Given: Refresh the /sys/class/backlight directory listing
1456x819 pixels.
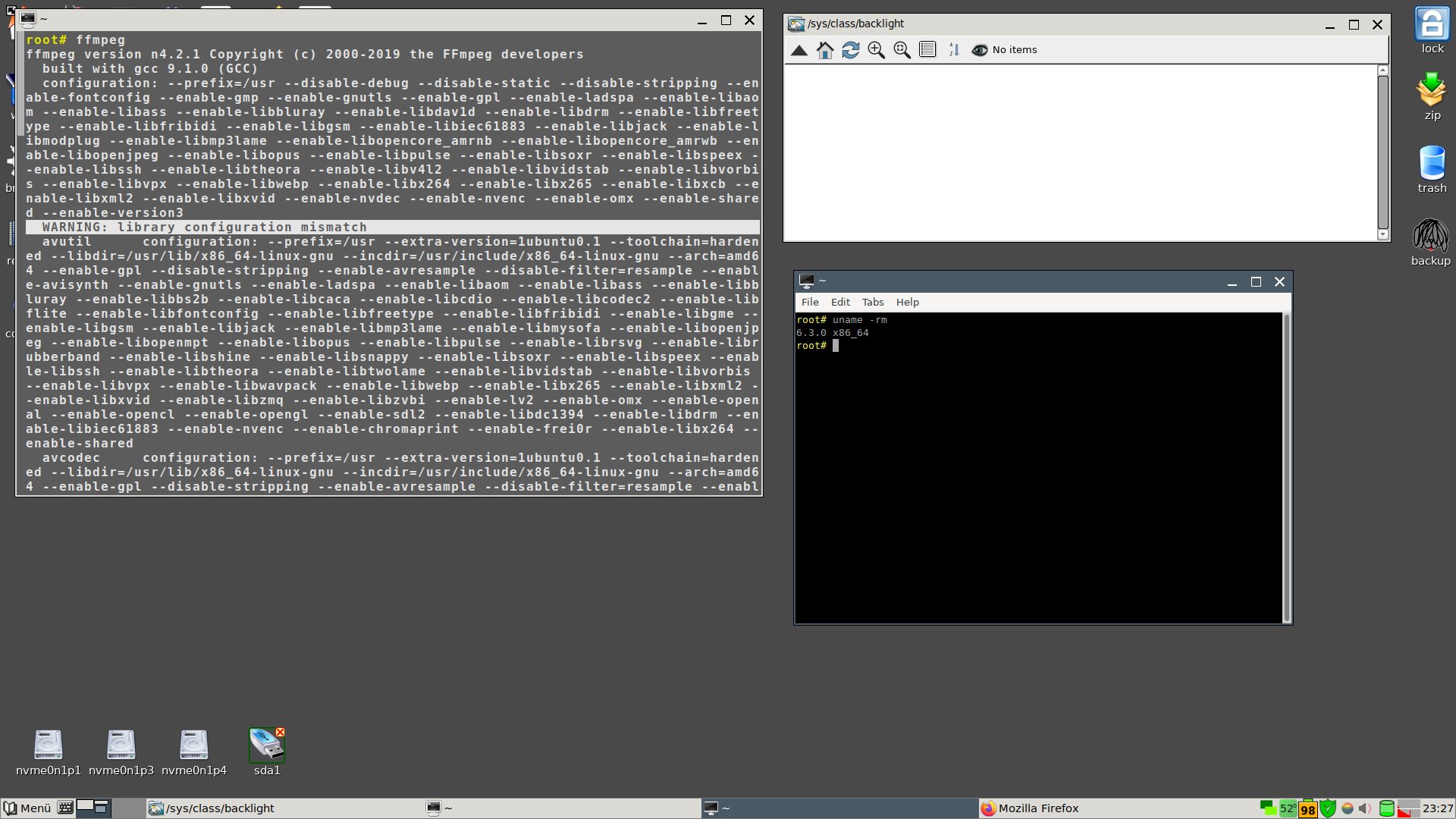Looking at the screenshot, I should pyautogui.click(x=851, y=50).
